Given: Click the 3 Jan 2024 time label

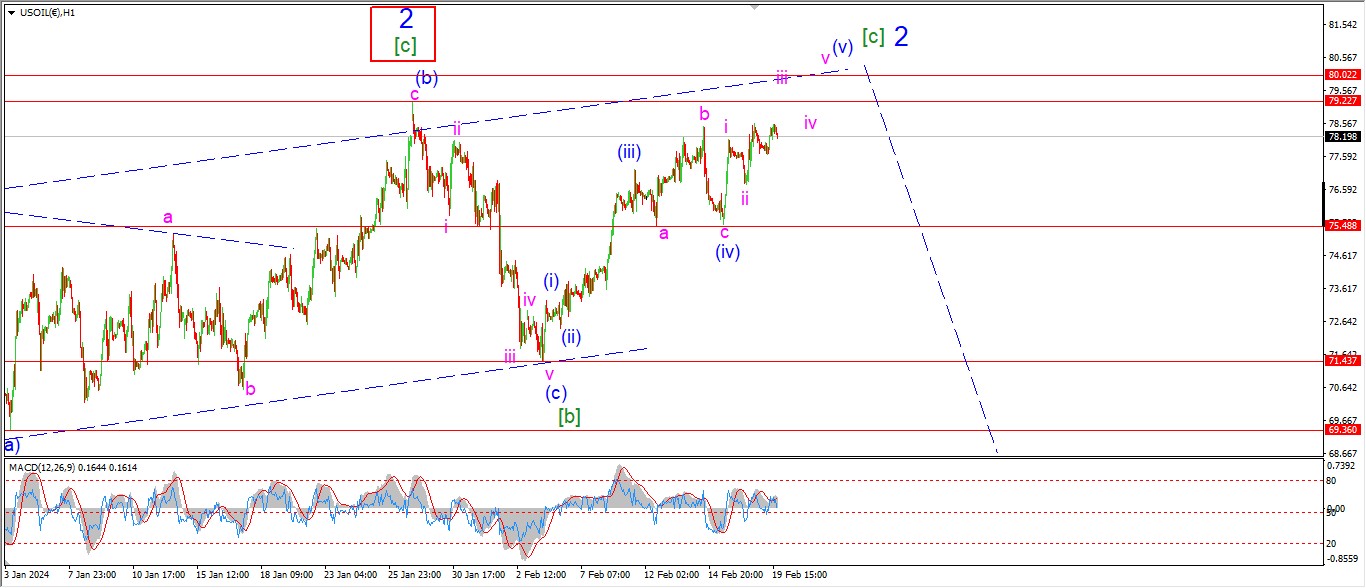Looking at the screenshot, I should (25, 575).
